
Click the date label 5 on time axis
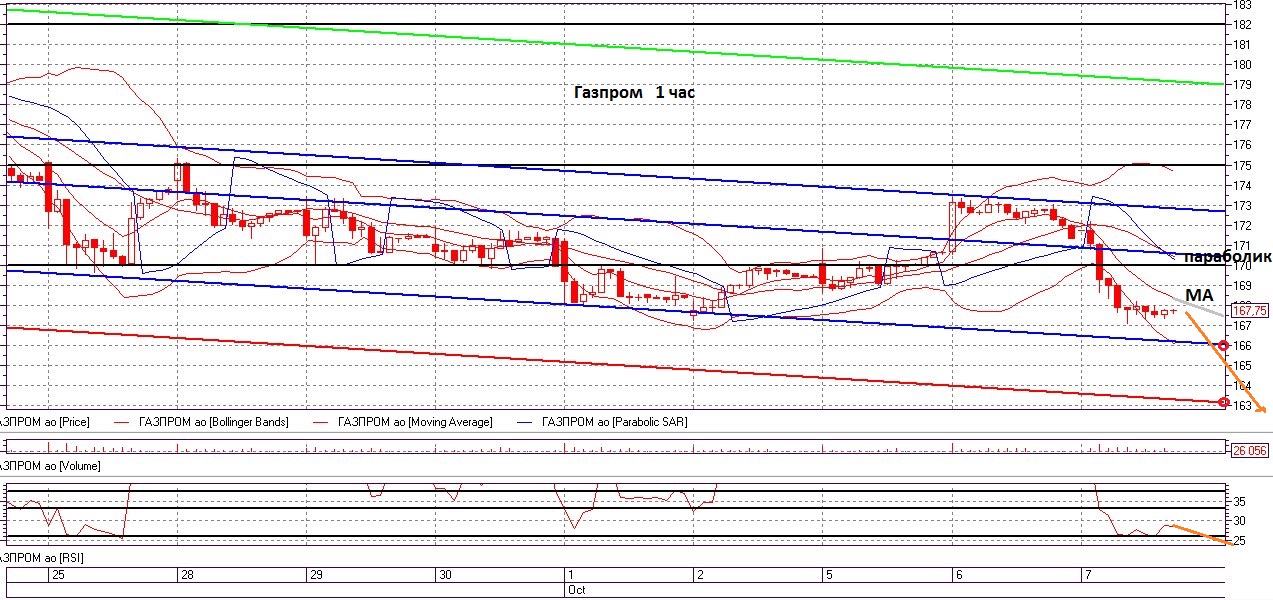pos(829,575)
